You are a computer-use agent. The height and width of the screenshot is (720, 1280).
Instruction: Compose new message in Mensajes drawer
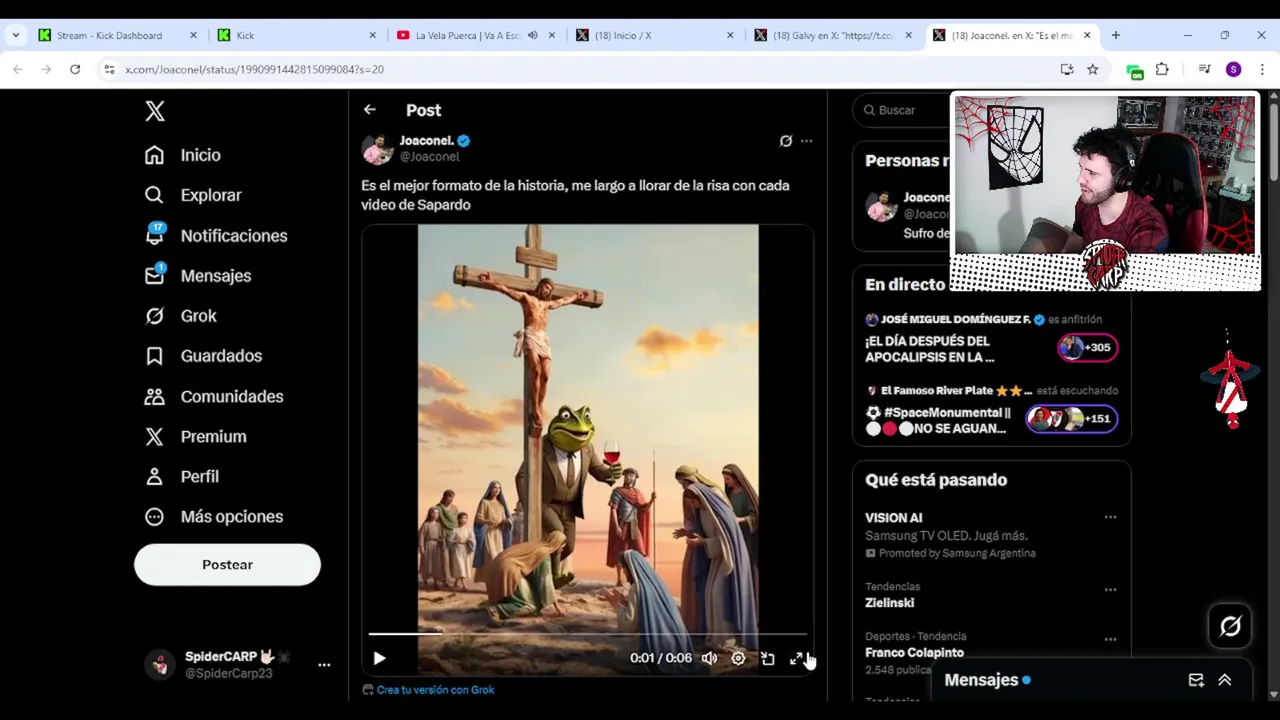[x=1196, y=680]
